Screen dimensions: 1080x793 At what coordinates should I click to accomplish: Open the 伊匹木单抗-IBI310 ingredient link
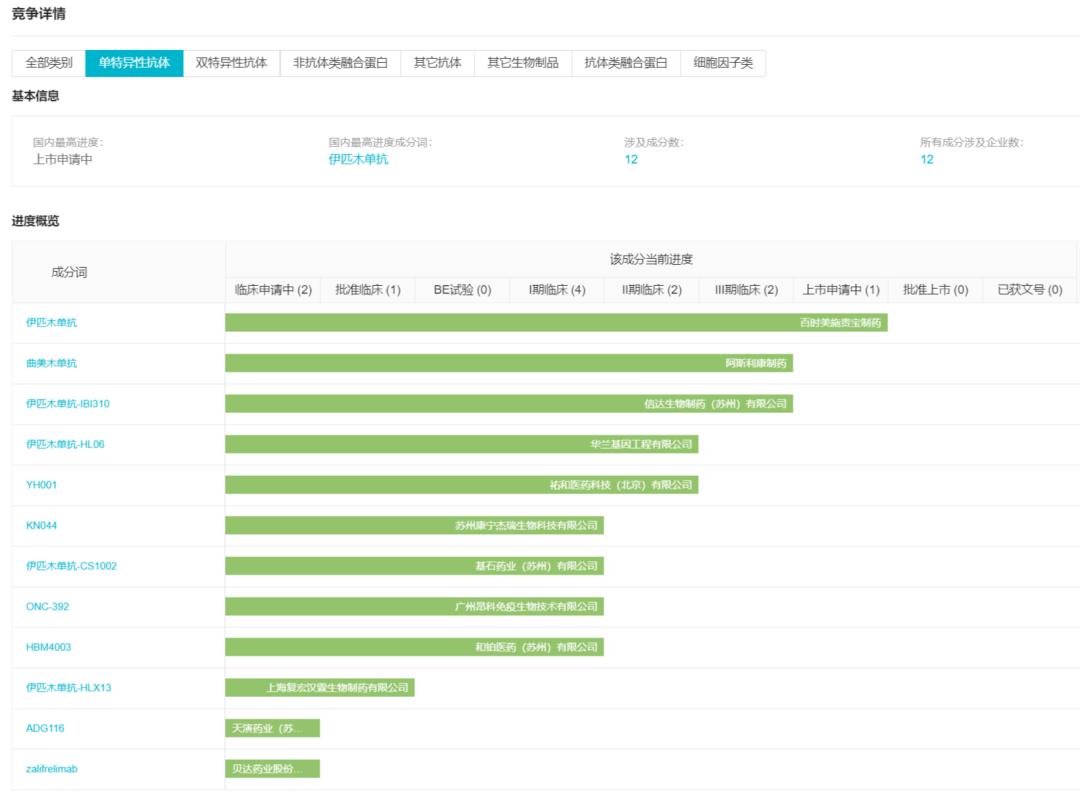pos(68,404)
